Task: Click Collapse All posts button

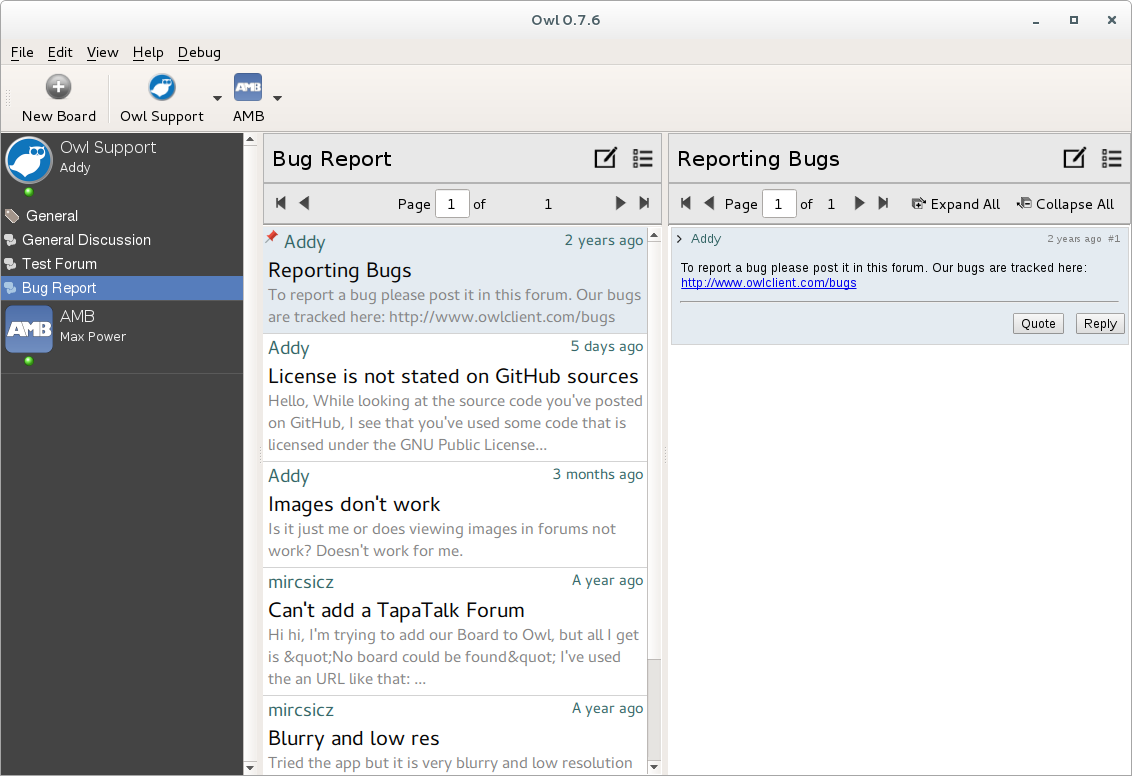Action: pyautogui.click(x=1066, y=204)
